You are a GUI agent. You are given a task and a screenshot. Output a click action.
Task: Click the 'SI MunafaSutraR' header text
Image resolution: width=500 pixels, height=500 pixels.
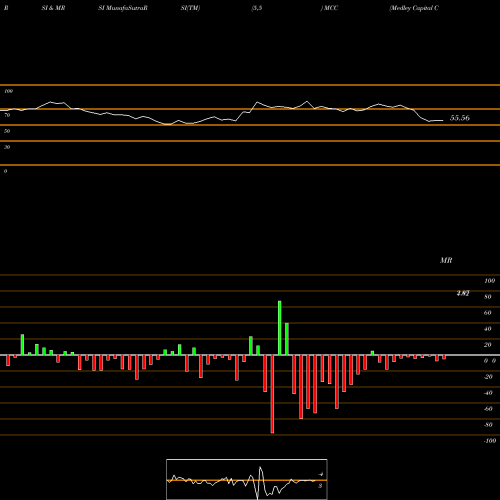(123, 8)
